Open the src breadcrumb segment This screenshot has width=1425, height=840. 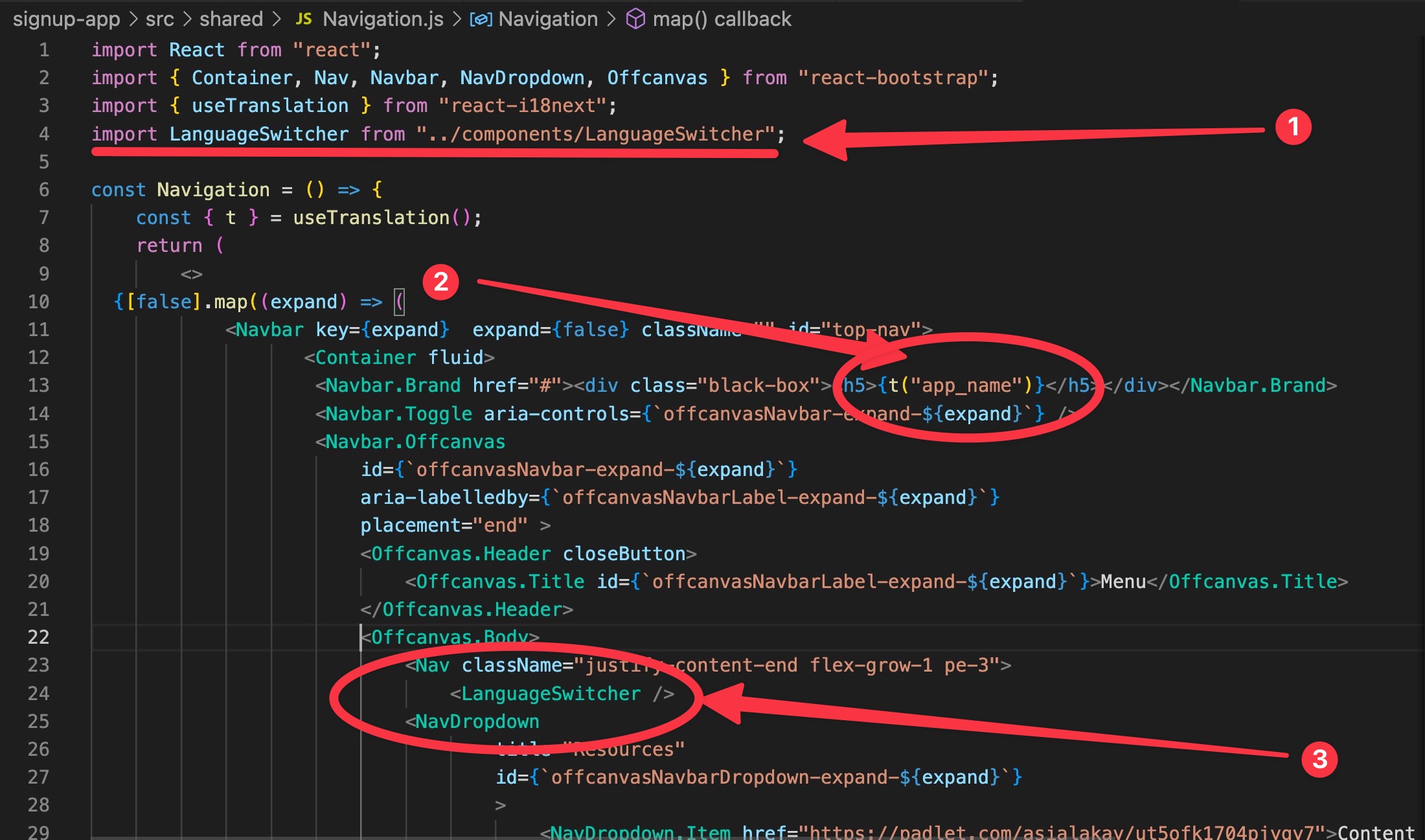tap(159, 19)
